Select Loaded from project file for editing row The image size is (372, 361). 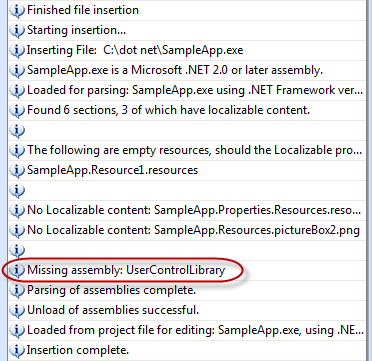[187, 330]
